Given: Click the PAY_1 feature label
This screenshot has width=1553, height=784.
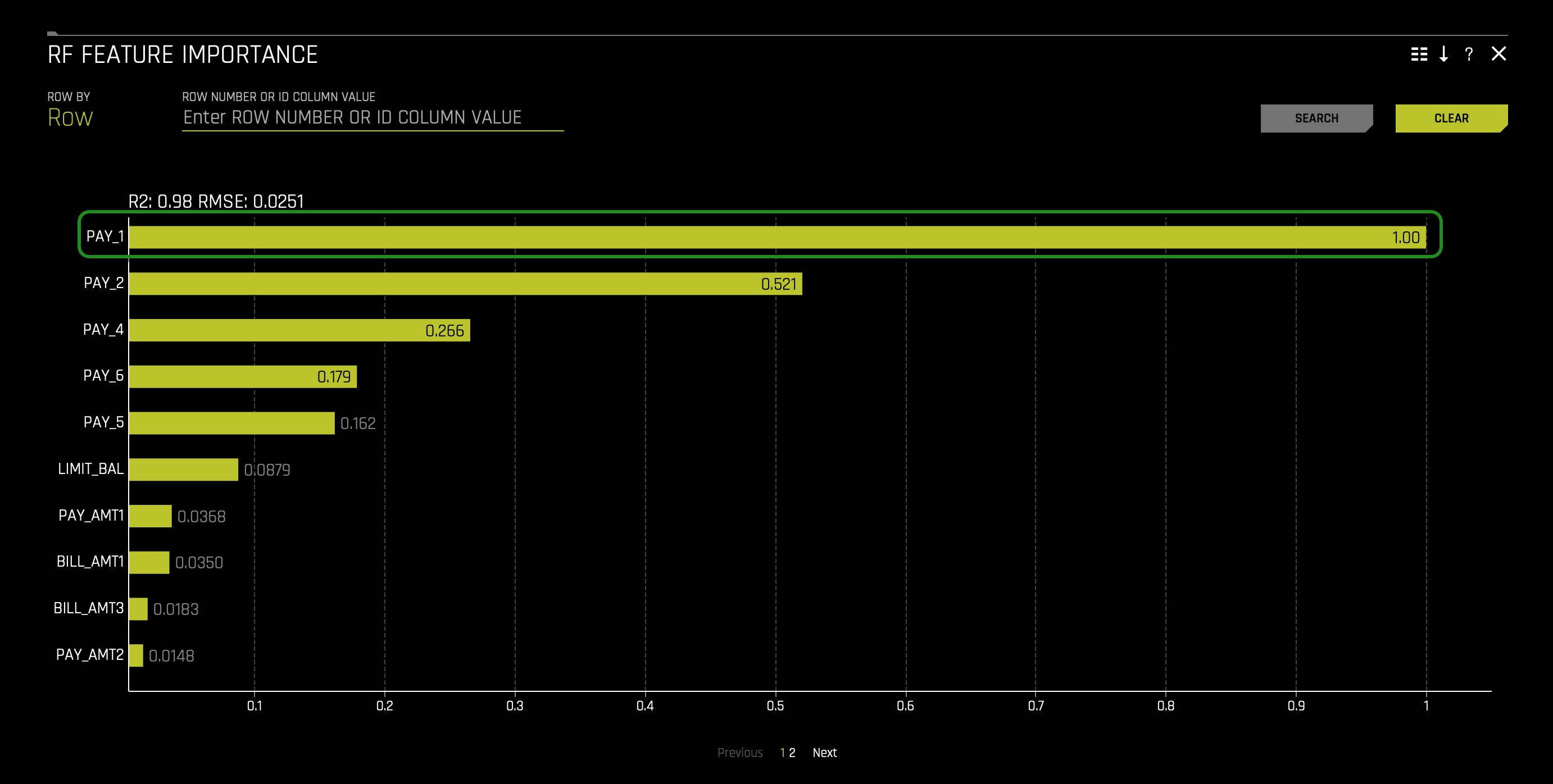Looking at the screenshot, I should point(105,236).
